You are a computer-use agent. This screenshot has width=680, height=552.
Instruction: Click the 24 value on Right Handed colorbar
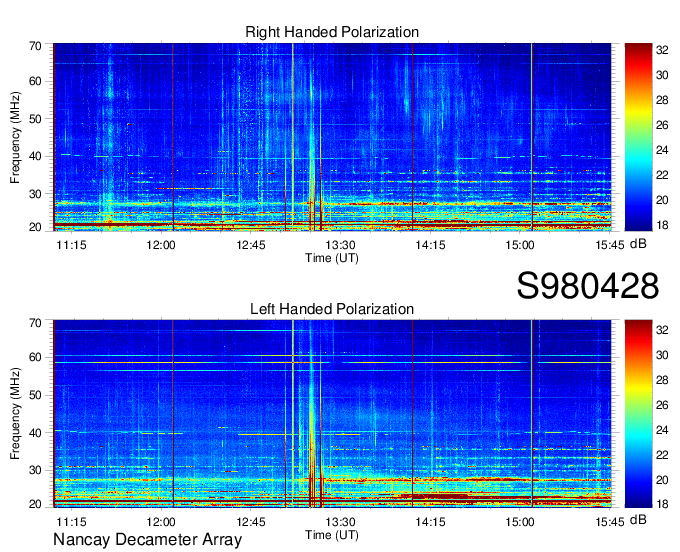click(662, 150)
